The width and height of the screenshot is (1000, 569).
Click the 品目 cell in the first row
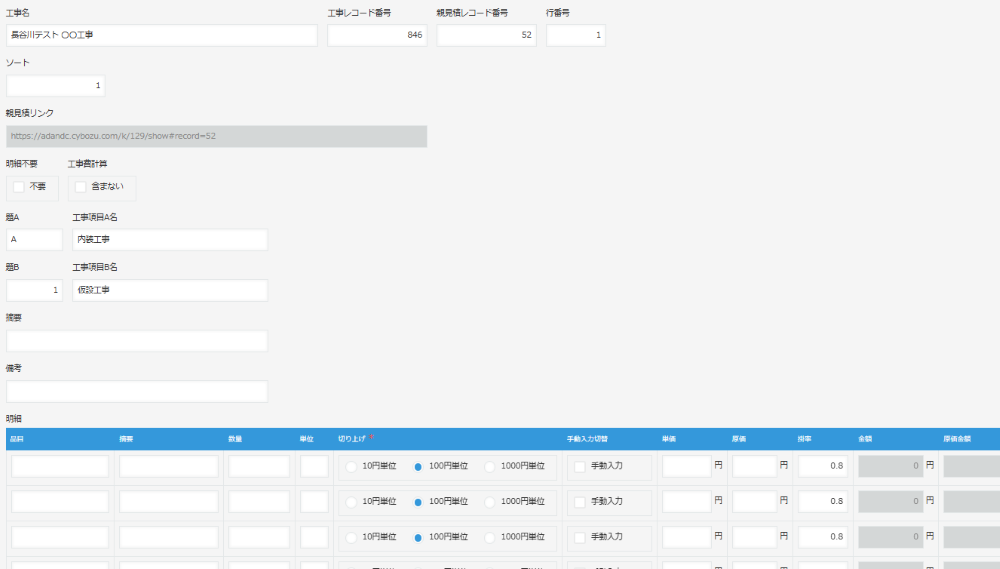(60, 466)
